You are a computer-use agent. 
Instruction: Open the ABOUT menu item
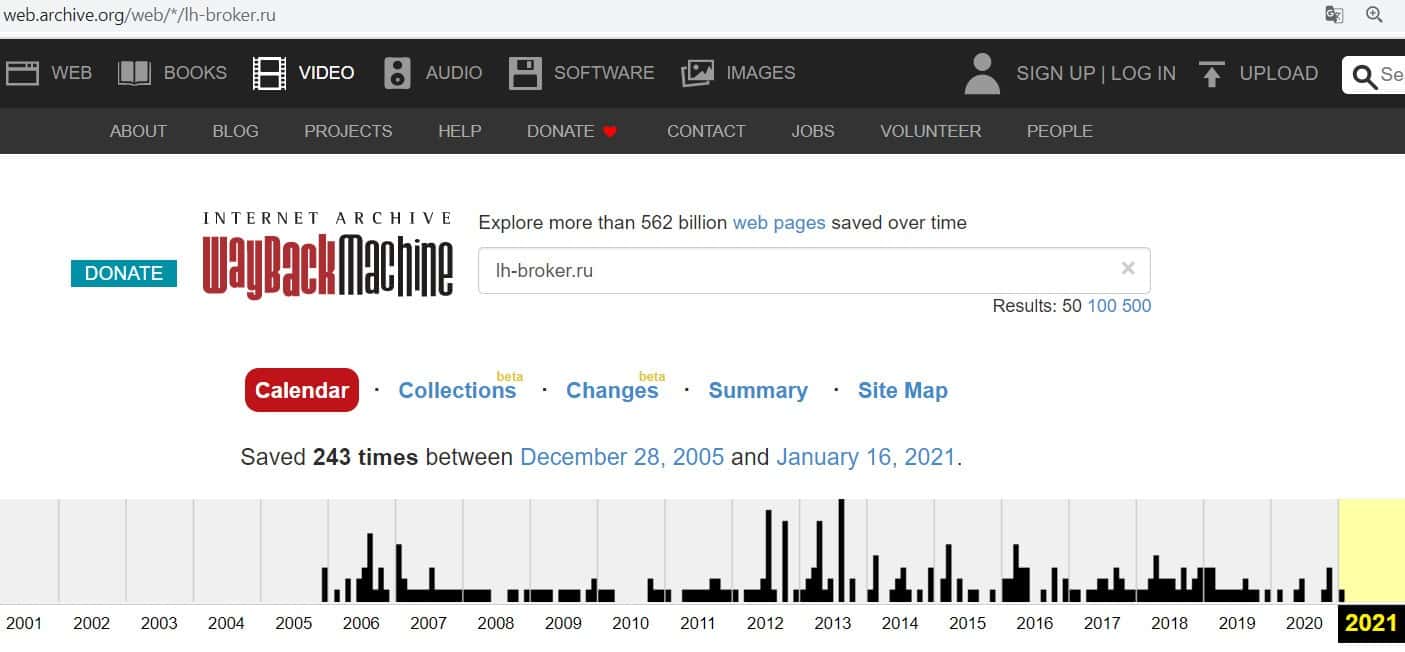138,131
